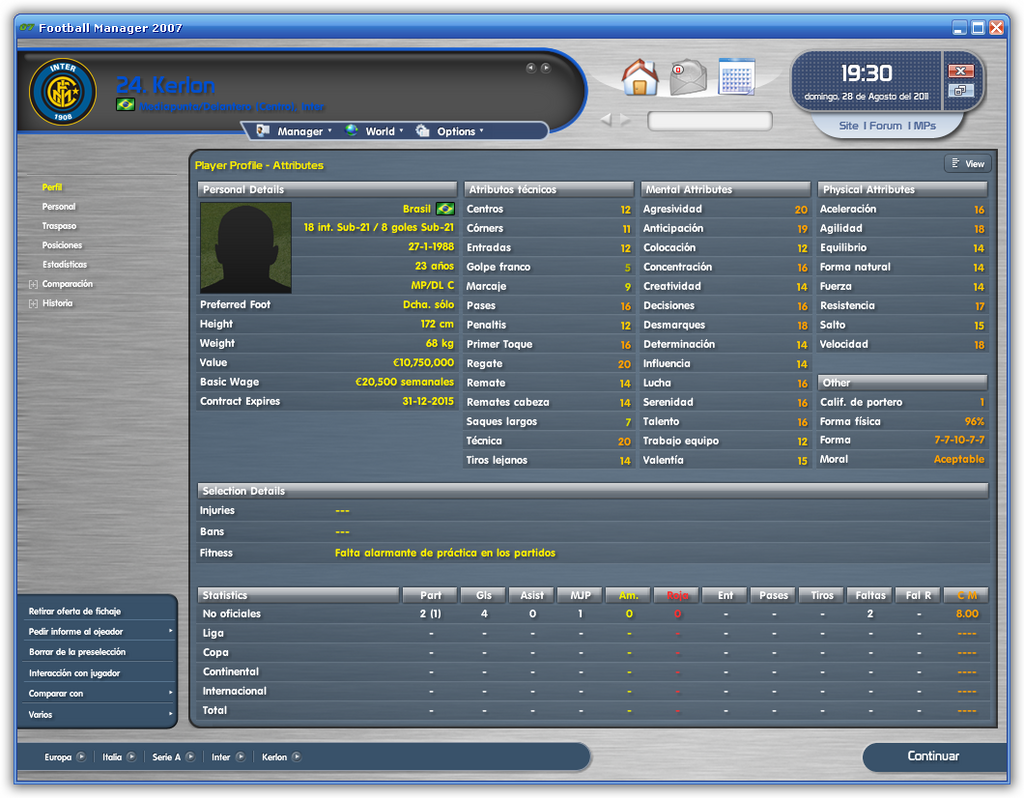1024x798 pixels.
Task: Click the Manager menu icon
Action: (x=263, y=131)
